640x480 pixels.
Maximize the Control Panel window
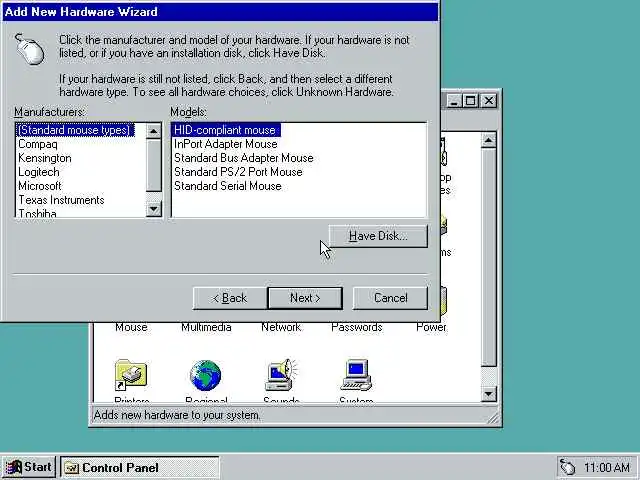[x=470, y=100]
